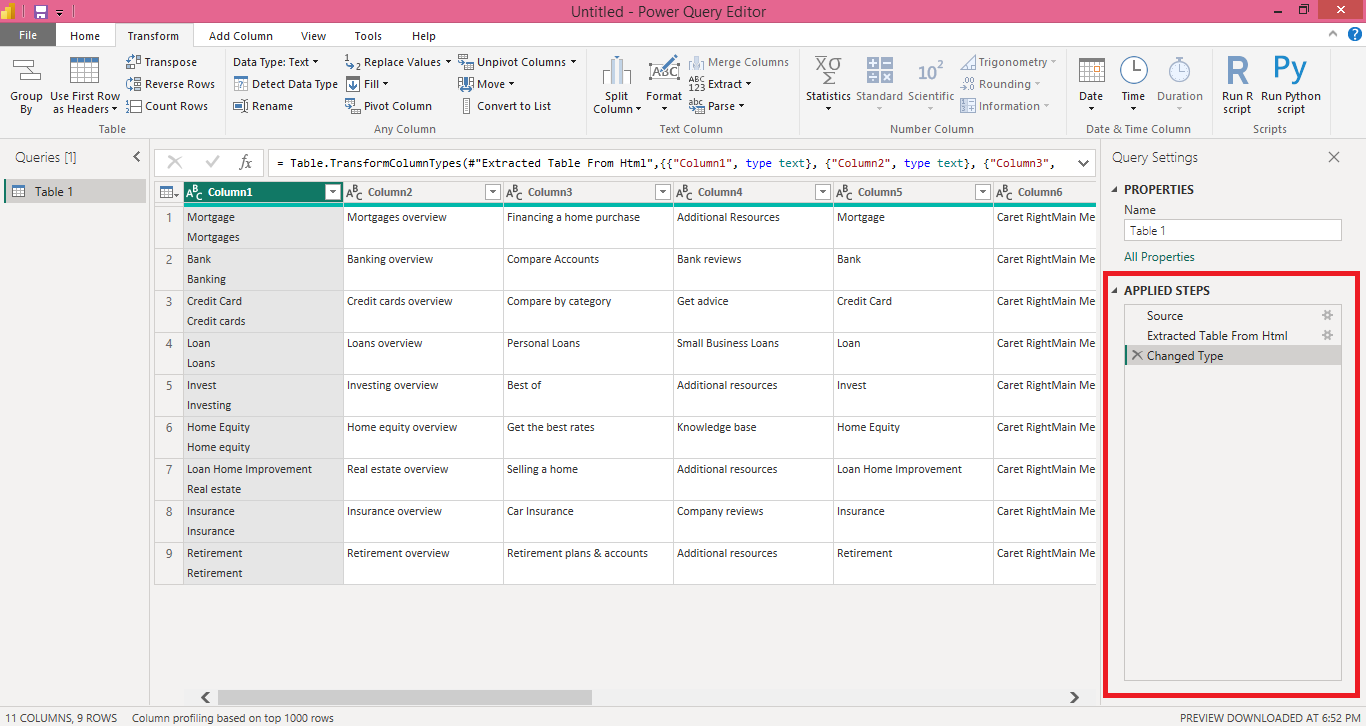Click the Column2 header
The image size is (1366, 726).
coord(423,192)
